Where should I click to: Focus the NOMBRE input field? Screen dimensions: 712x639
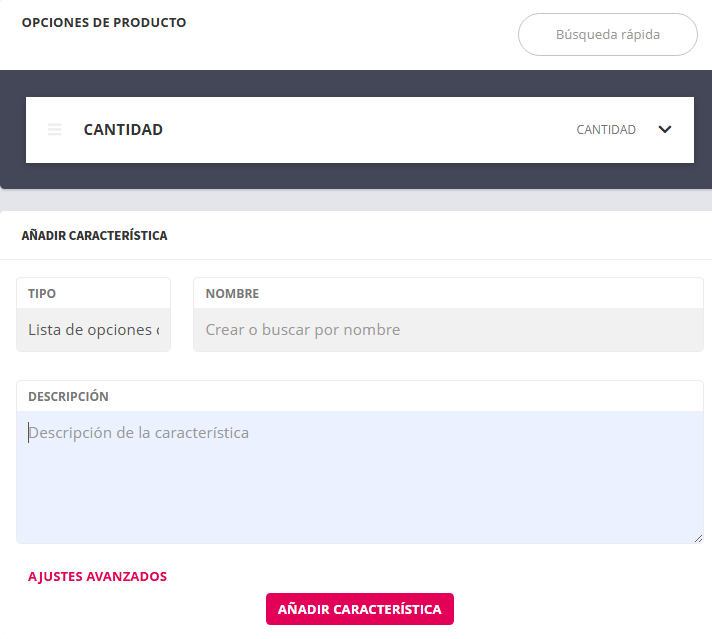[x=448, y=330]
